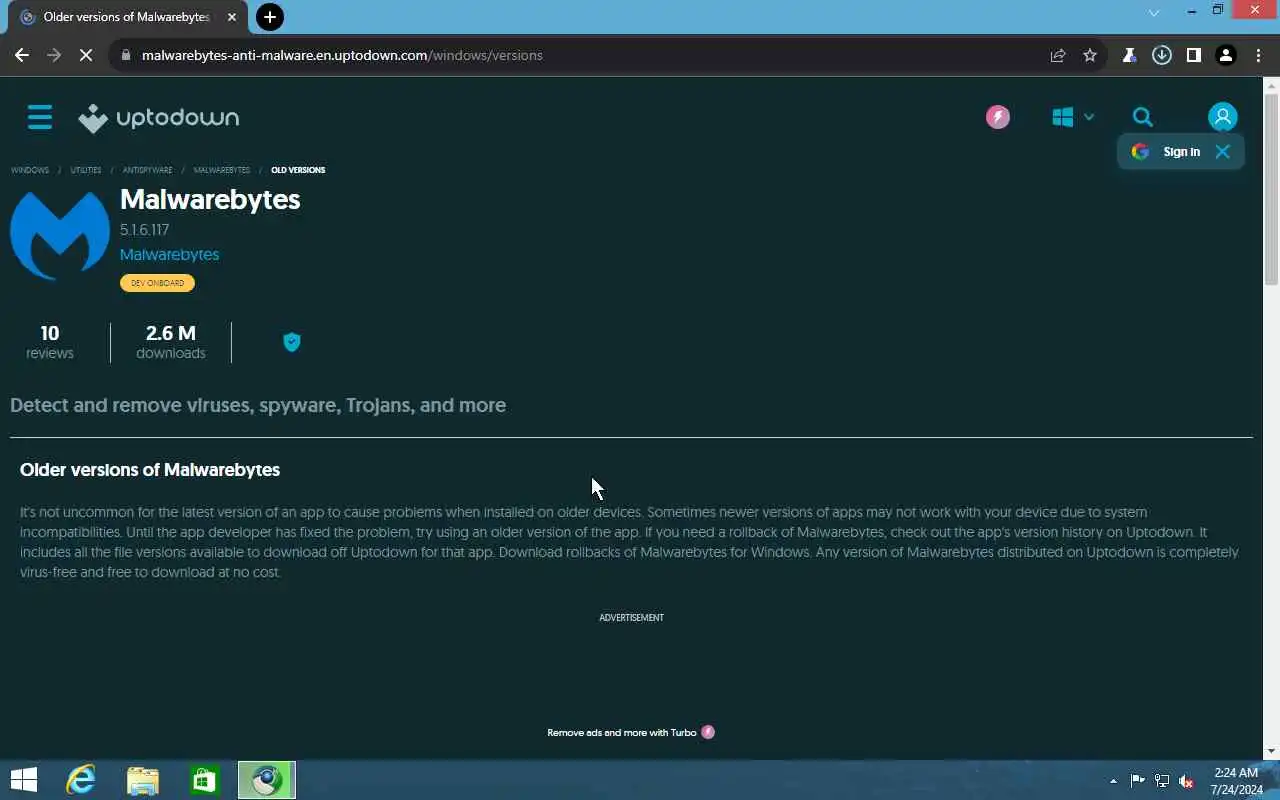Click the Uptodown logo
This screenshot has width=1280, height=800.
coord(159,118)
